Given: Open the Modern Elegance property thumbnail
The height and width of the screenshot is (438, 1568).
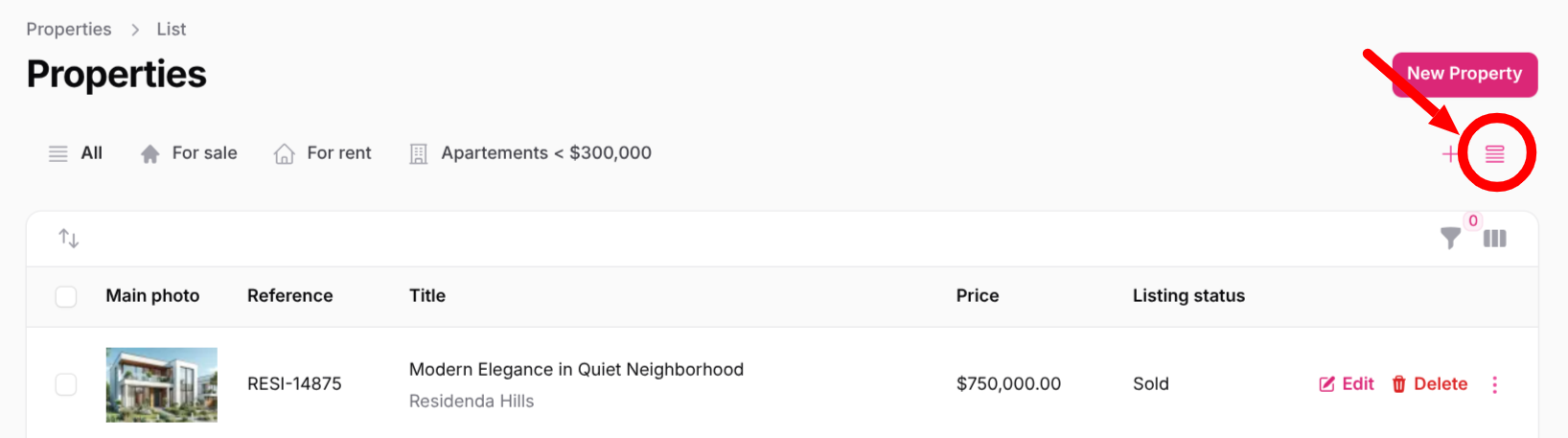Looking at the screenshot, I should click(161, 384).
